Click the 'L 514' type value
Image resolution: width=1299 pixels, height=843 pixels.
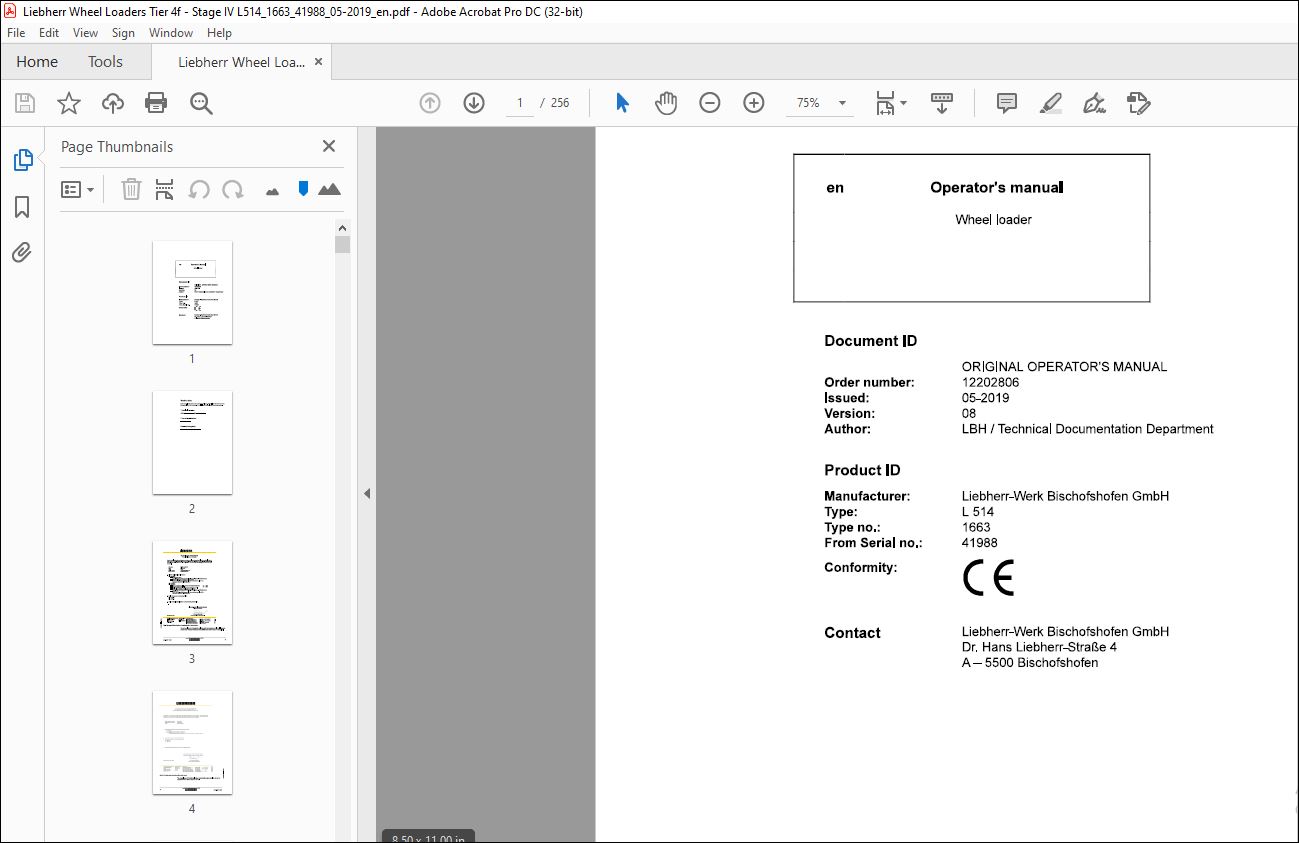tap(978, 512)
